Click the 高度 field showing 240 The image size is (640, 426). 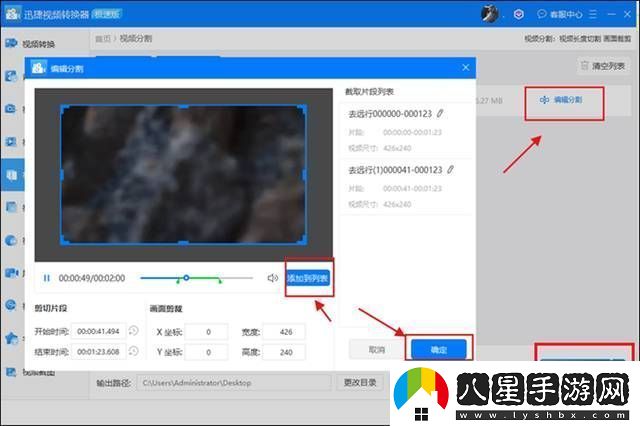point(284,352)
